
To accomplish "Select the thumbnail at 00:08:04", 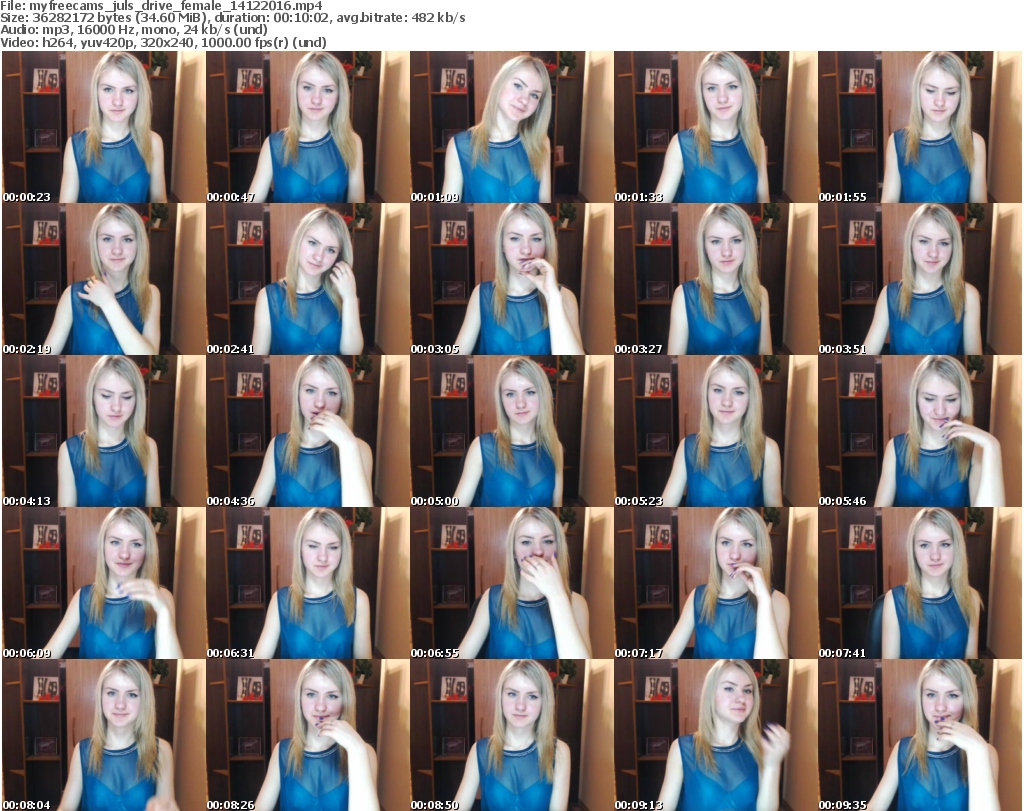I will (103, 735).
